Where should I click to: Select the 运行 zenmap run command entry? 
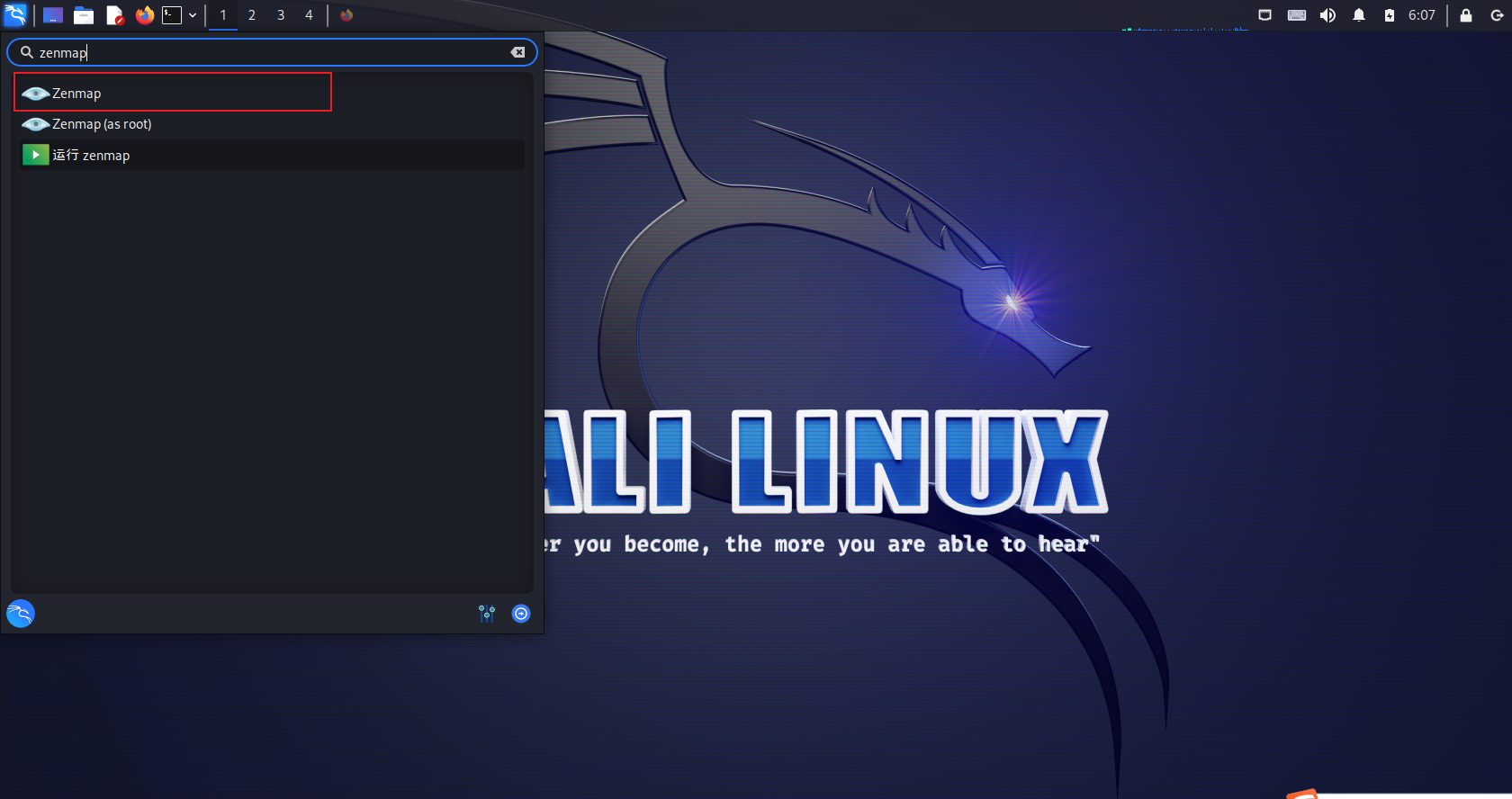(x=272, y=155)
